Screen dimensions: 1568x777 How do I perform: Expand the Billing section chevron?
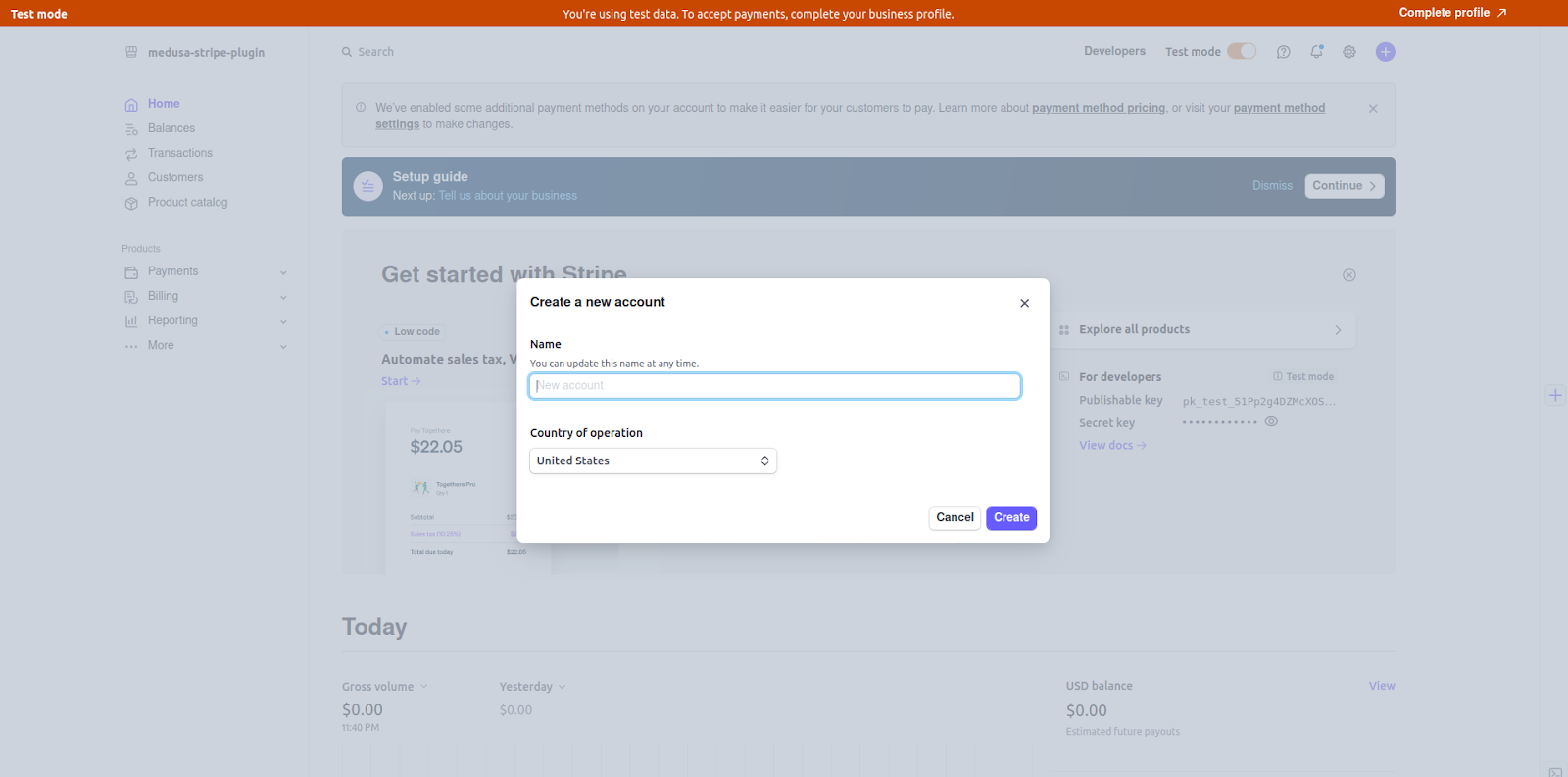point(283,297)
